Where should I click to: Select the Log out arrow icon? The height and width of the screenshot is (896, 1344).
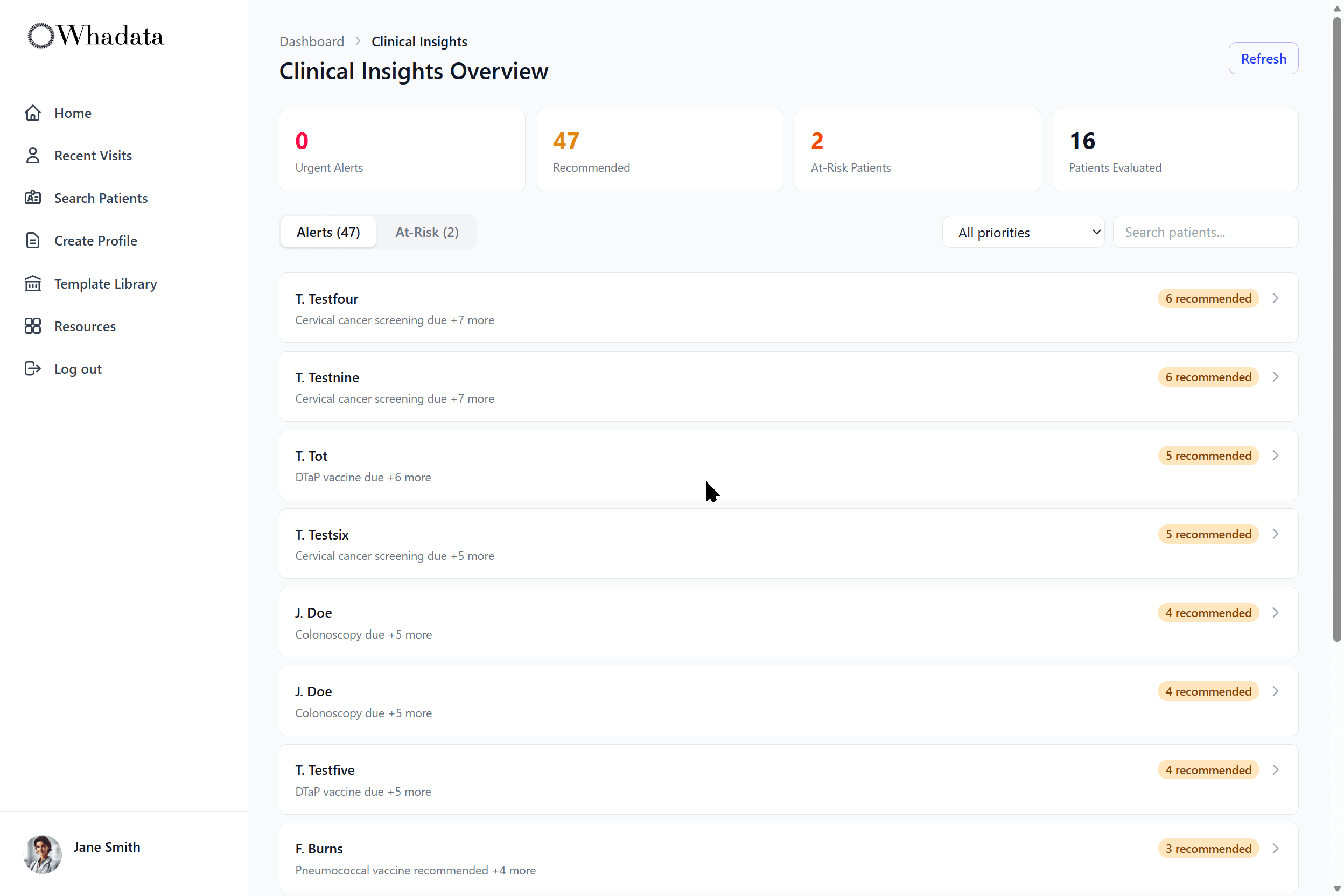coord(33,368)
